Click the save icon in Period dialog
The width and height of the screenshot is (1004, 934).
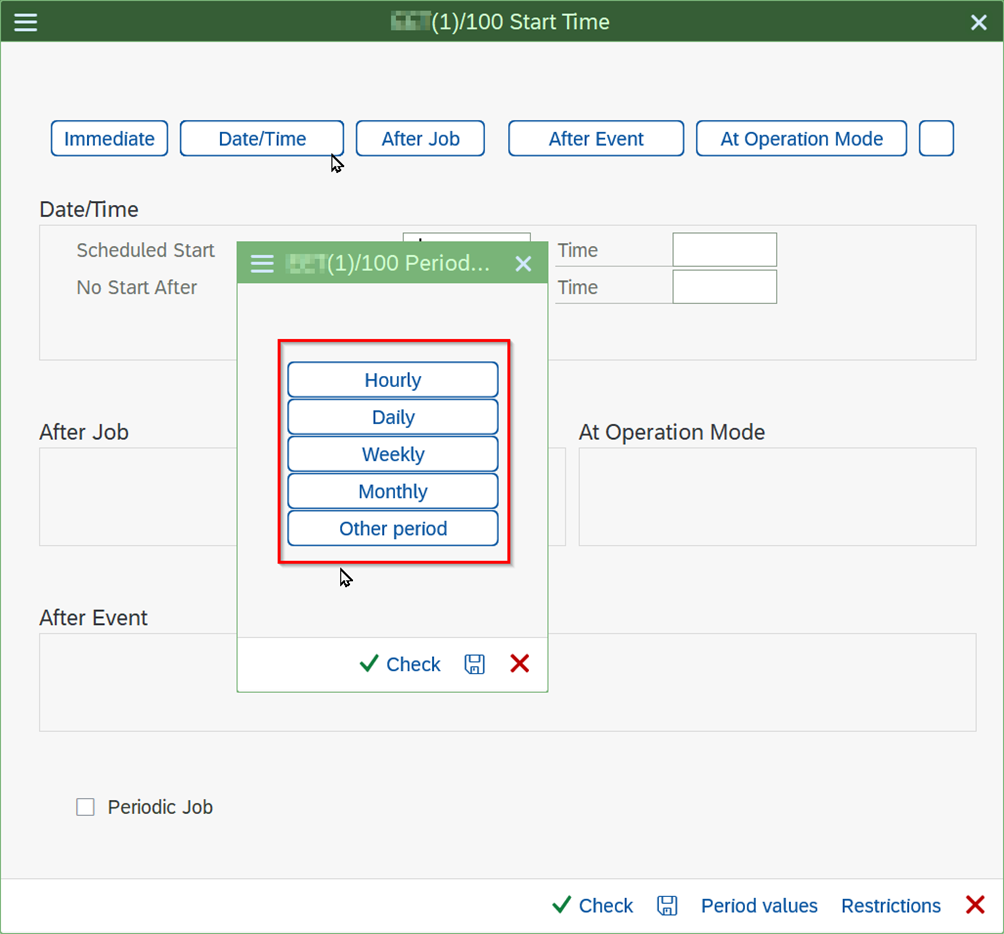(475, 664)
